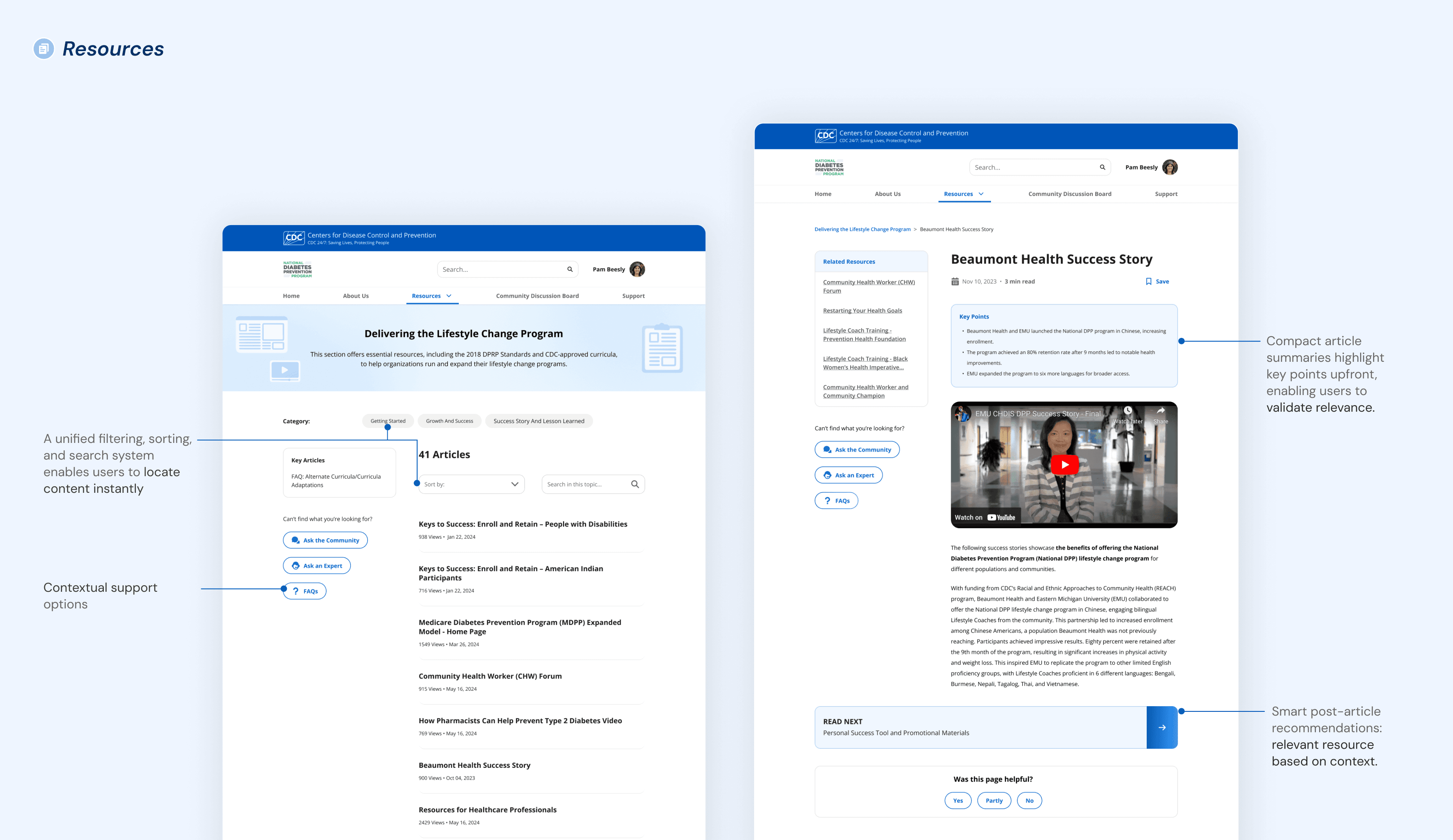1453x840 pixels.
Task: Click National Diabetes Prevention Program logo left
Action: pos(297,269)
